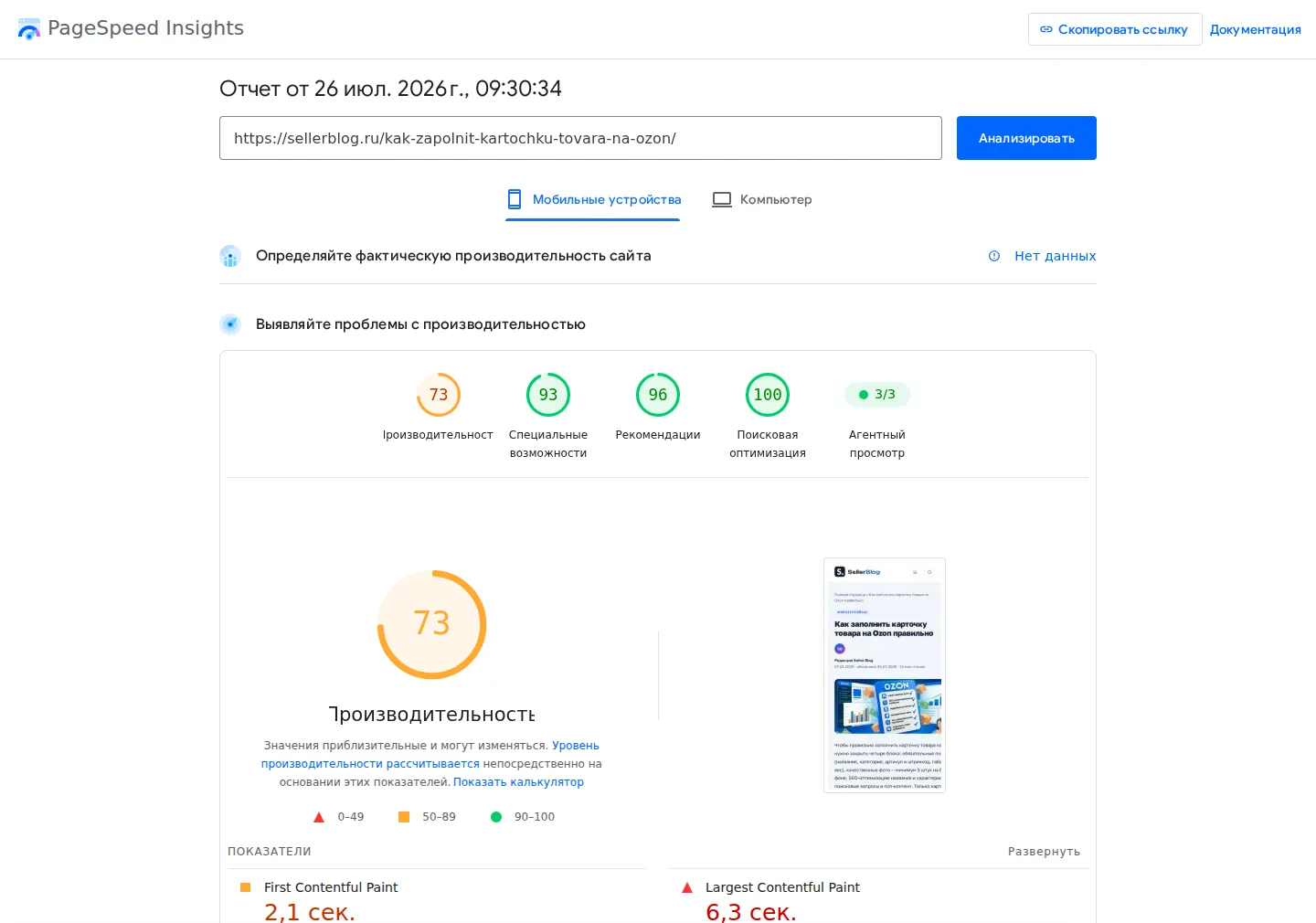Open the Показать калькулятор link
This screenshot has height=923, width=1316.
[x=518, y=782]
